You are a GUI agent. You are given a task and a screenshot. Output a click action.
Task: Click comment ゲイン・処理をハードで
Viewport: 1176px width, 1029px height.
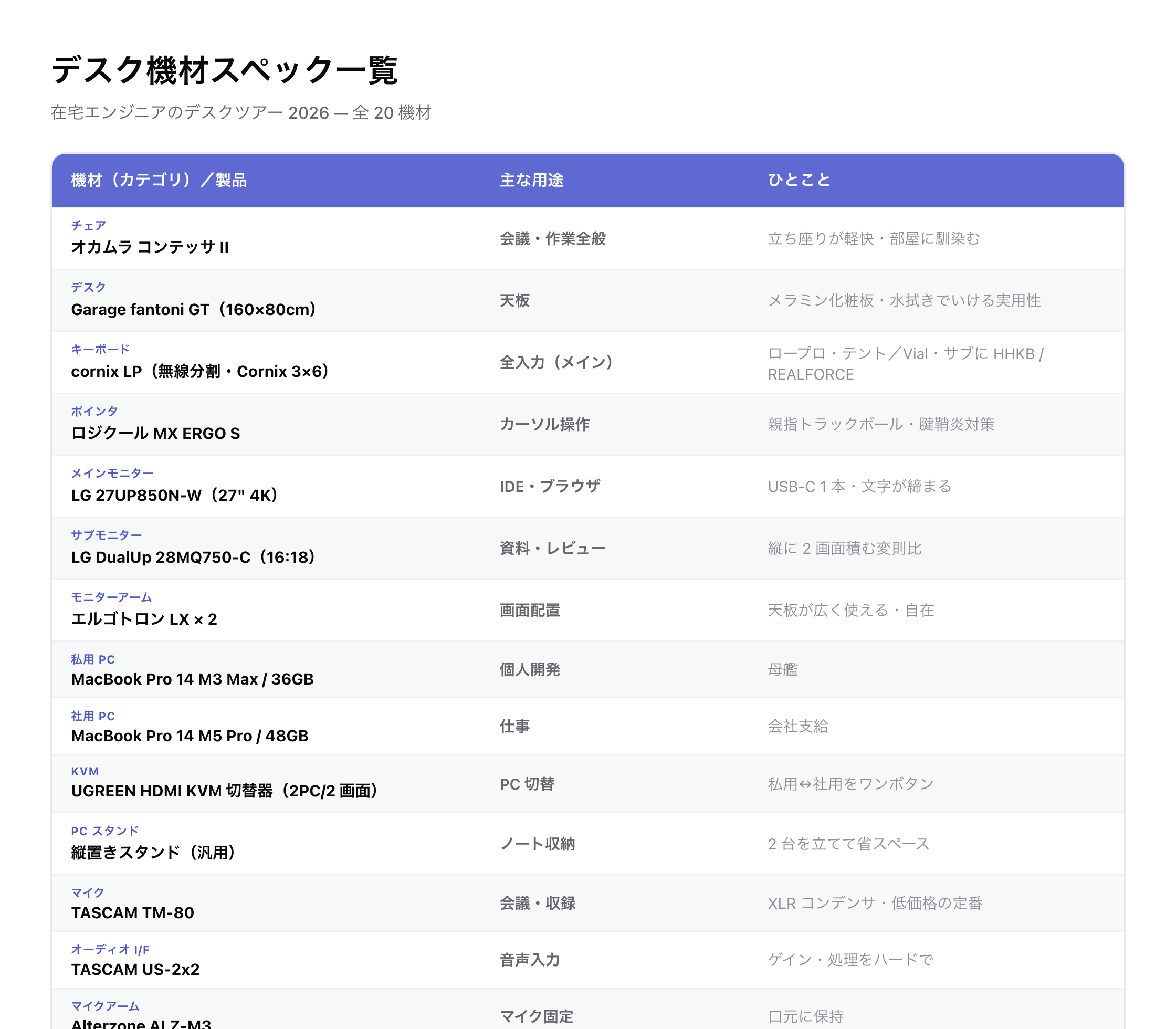(850, 960)
